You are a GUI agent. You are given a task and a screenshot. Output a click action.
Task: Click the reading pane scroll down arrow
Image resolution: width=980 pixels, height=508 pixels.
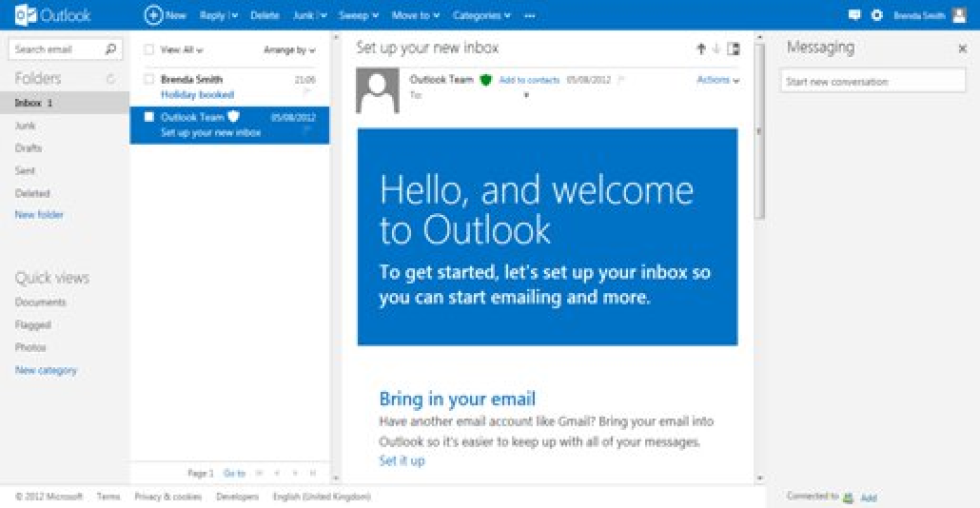pos(759,478)
